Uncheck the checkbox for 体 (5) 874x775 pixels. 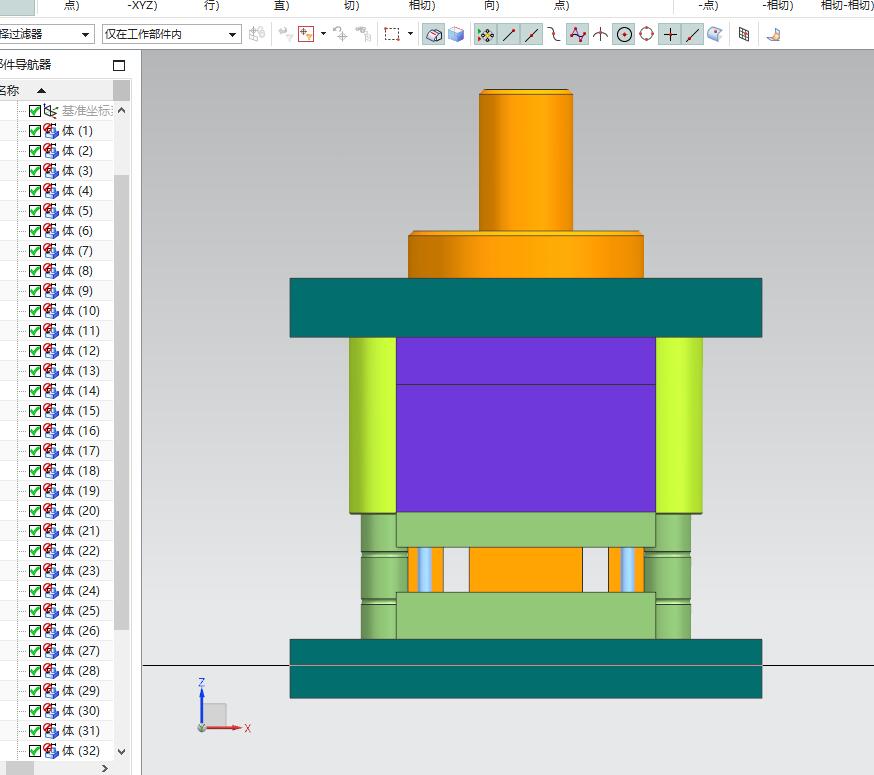tap(35, 211)
